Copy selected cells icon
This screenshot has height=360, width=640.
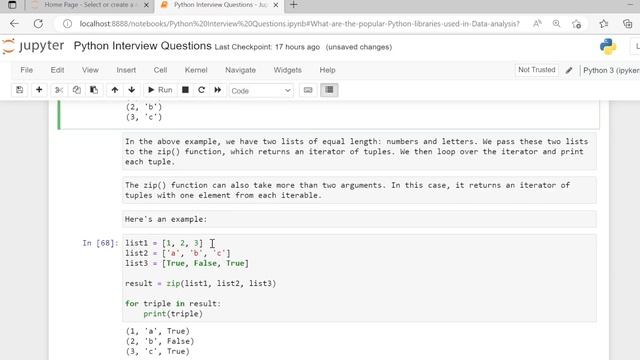pyautogui.click(x=76, y=90)
